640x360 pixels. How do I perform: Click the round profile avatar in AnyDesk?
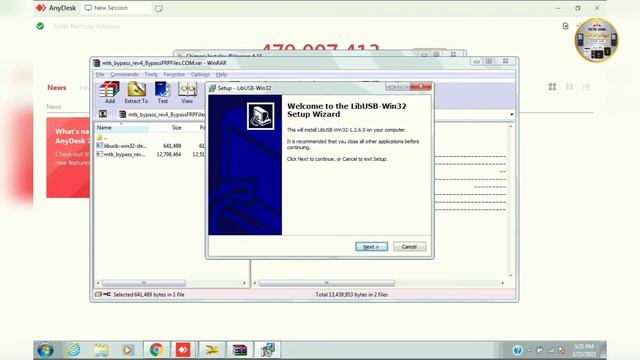[x=596, y=40]
